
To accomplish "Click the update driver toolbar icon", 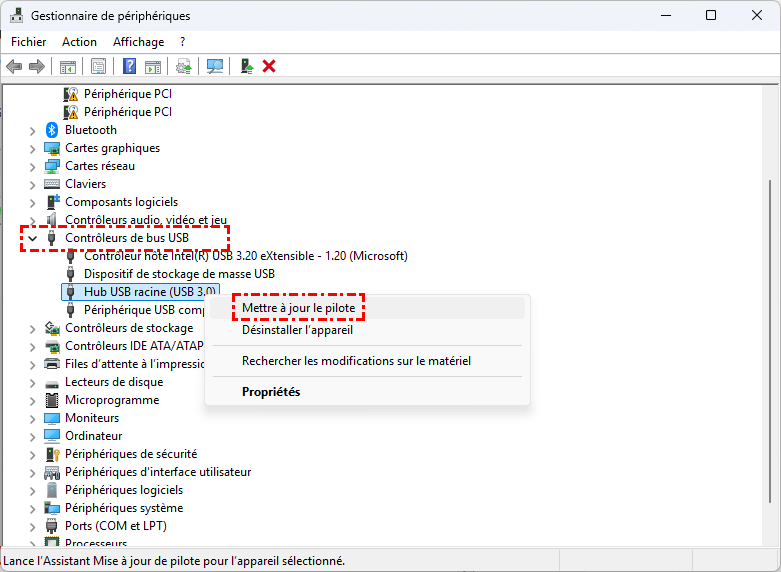I will tap(183, 66).
